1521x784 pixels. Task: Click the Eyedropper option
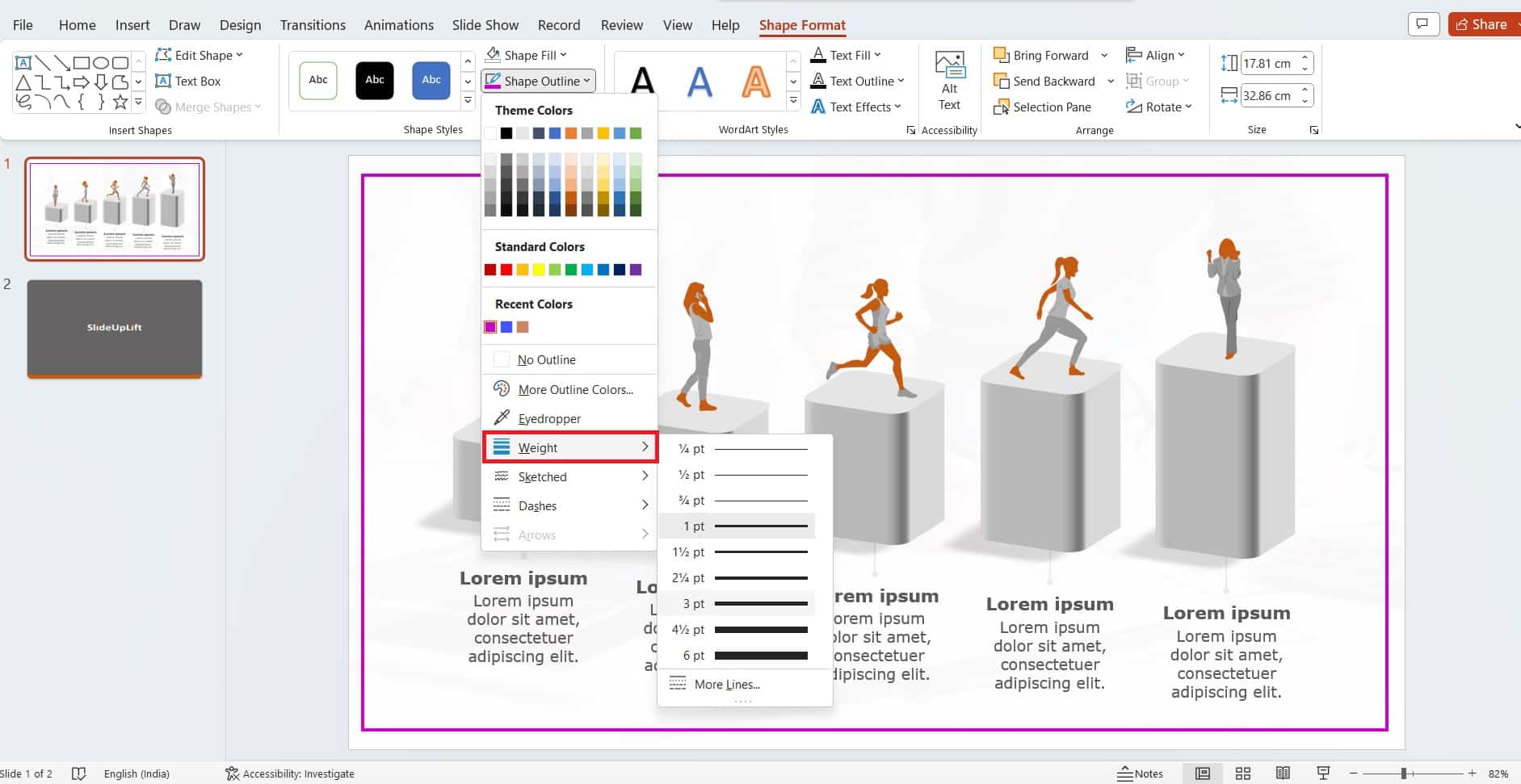tap(548, 418)
